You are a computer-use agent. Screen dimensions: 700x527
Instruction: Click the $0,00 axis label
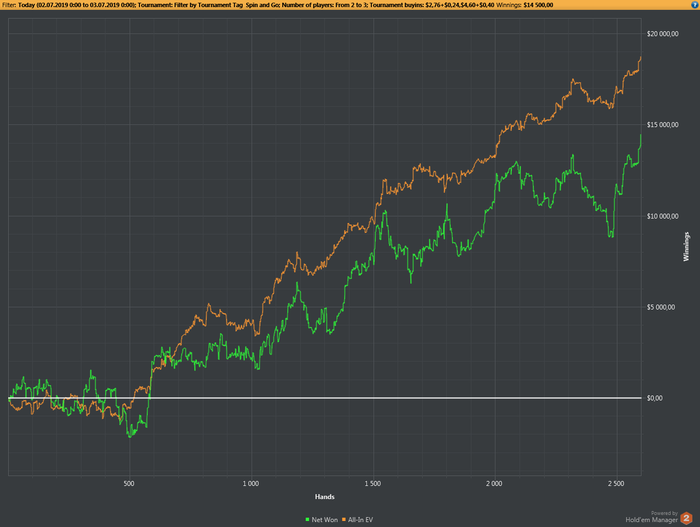[654, 398]
